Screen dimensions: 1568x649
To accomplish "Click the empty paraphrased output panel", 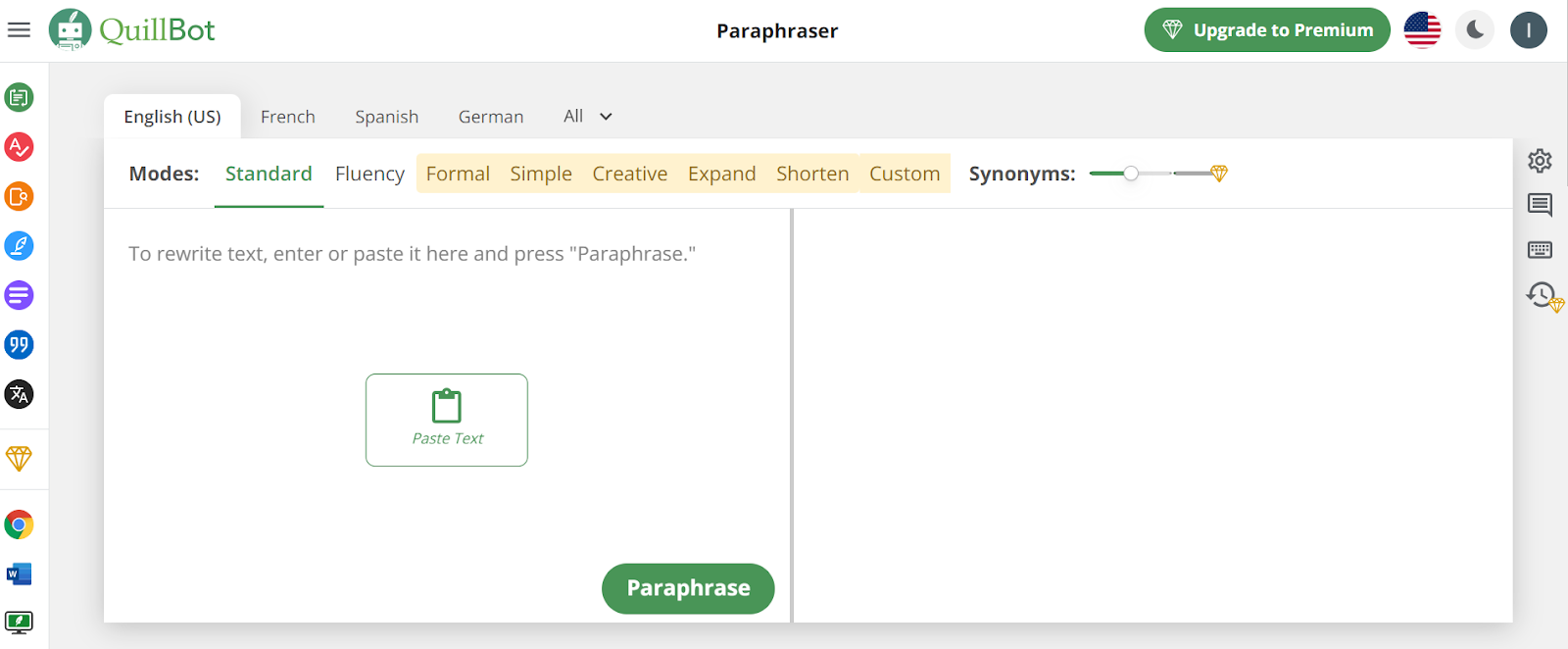I will point(1152,416).
